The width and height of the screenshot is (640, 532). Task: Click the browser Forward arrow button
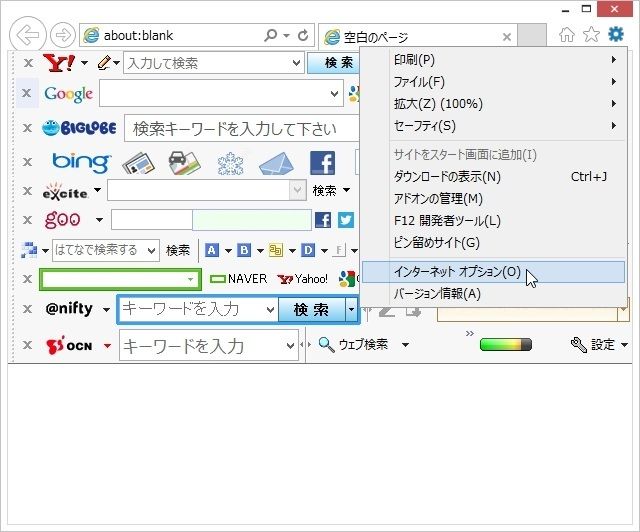(x=62, y=35)
